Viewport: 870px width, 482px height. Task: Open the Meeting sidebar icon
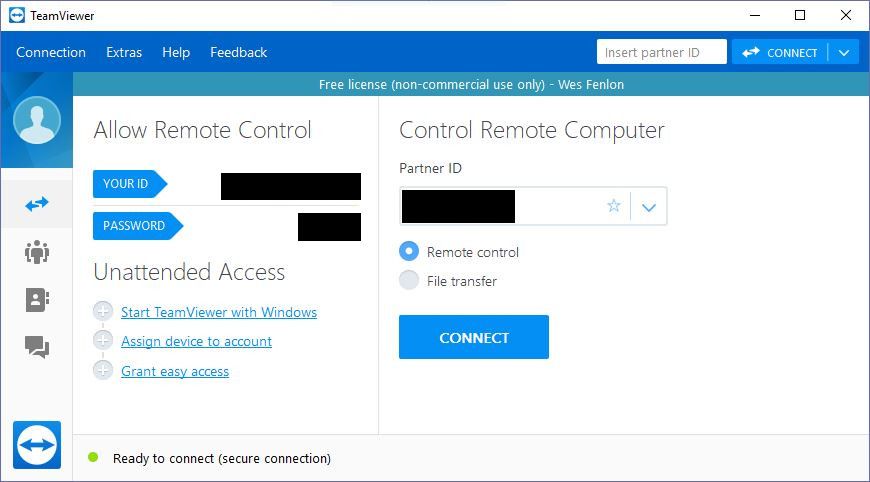click(x=37, y=252)
